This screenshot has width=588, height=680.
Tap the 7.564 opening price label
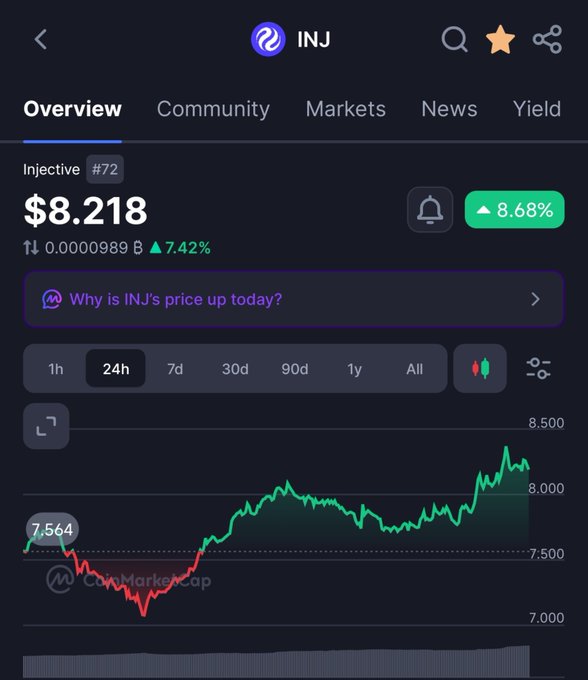point(52,529)
